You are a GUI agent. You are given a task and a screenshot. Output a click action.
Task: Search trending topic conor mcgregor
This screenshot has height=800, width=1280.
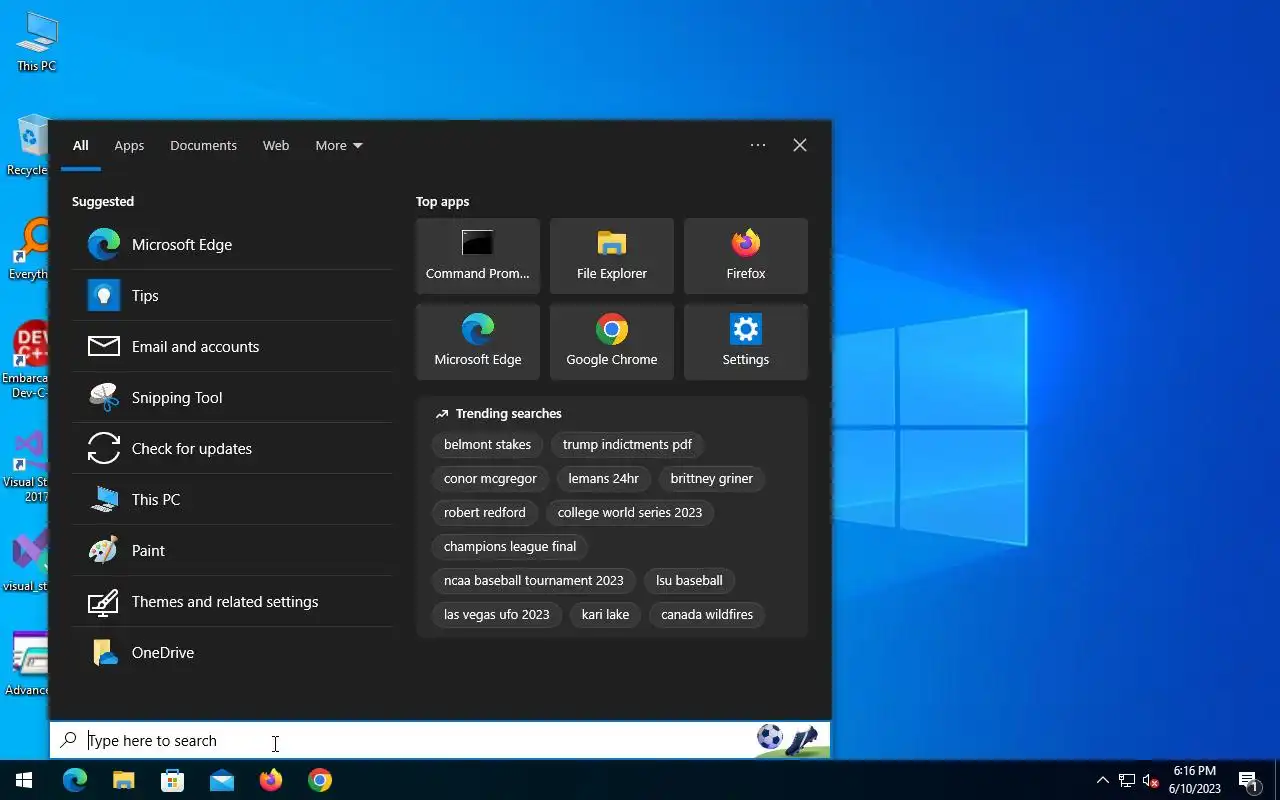(x=490, y=478)
